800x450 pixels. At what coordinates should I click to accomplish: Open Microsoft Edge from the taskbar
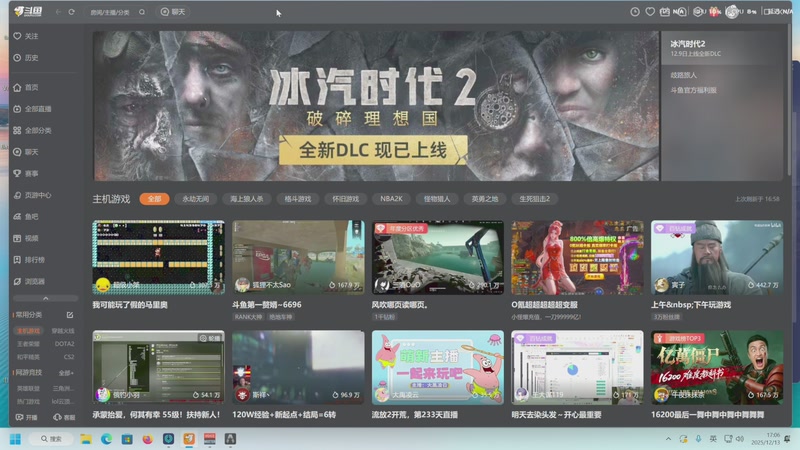coord(107,439)
